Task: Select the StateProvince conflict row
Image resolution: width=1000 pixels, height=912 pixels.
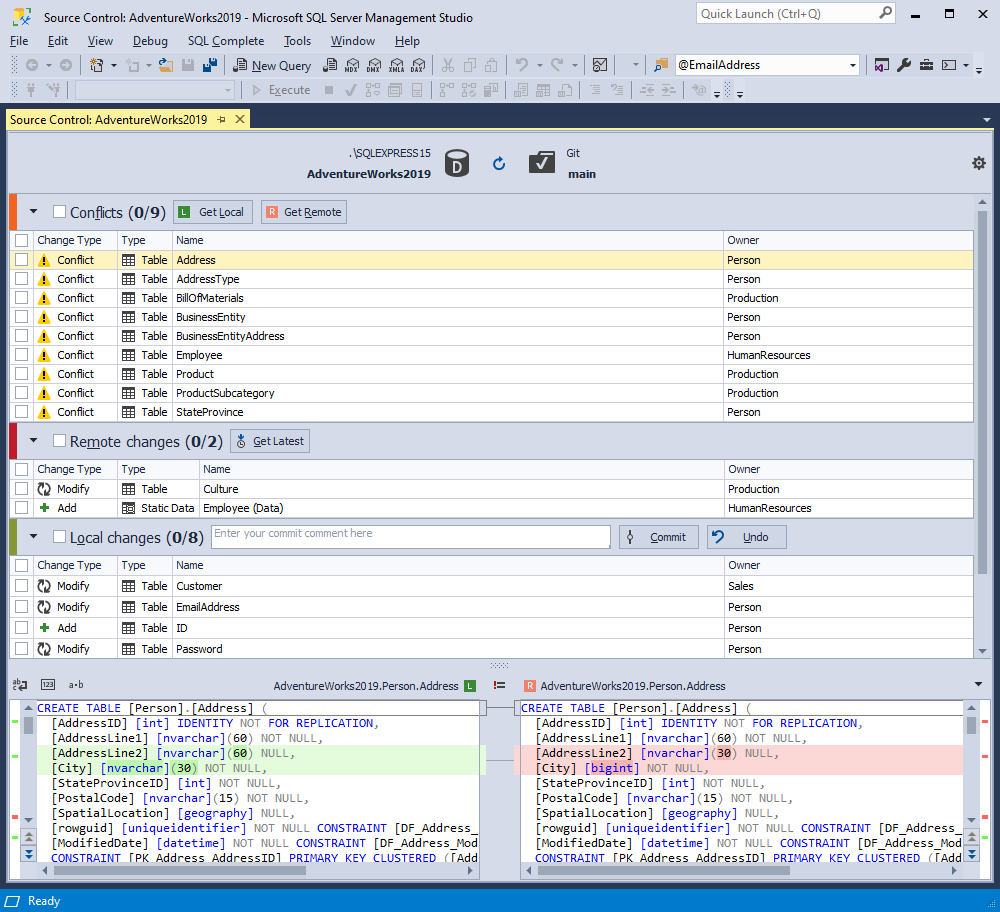Action: tap(491, 412)
